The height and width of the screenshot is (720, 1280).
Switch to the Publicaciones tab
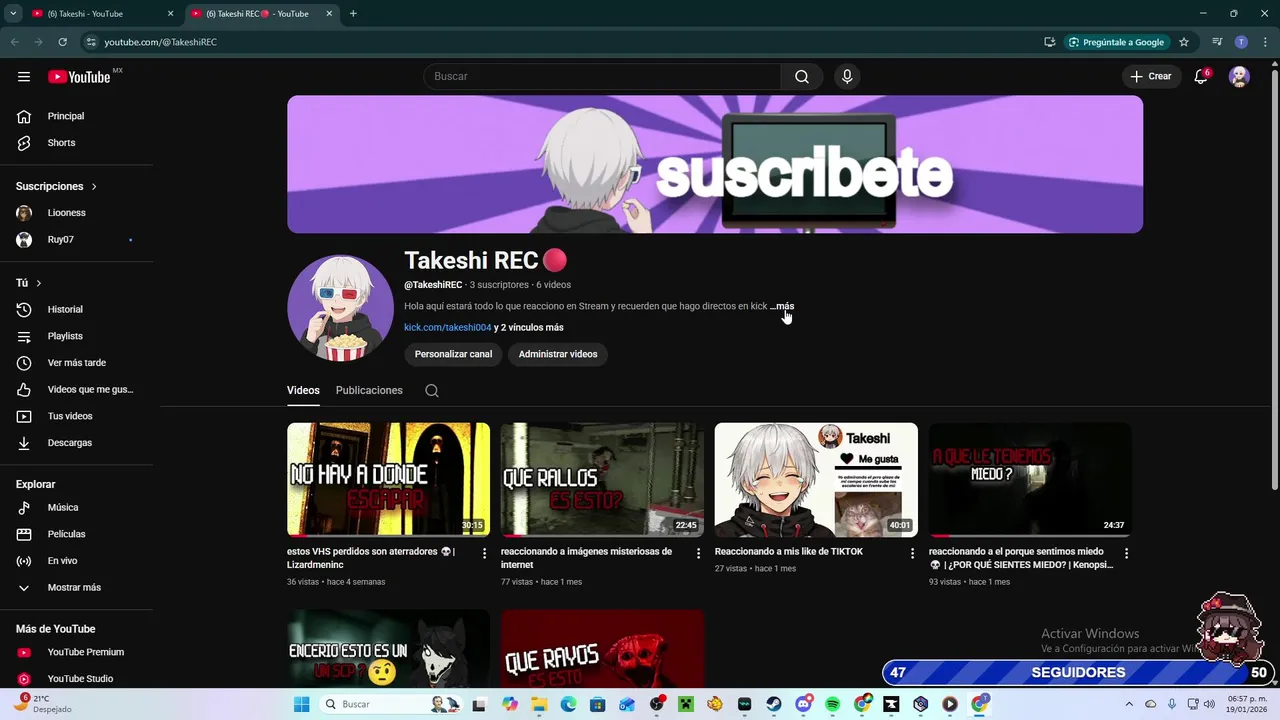tap(369, 391)
